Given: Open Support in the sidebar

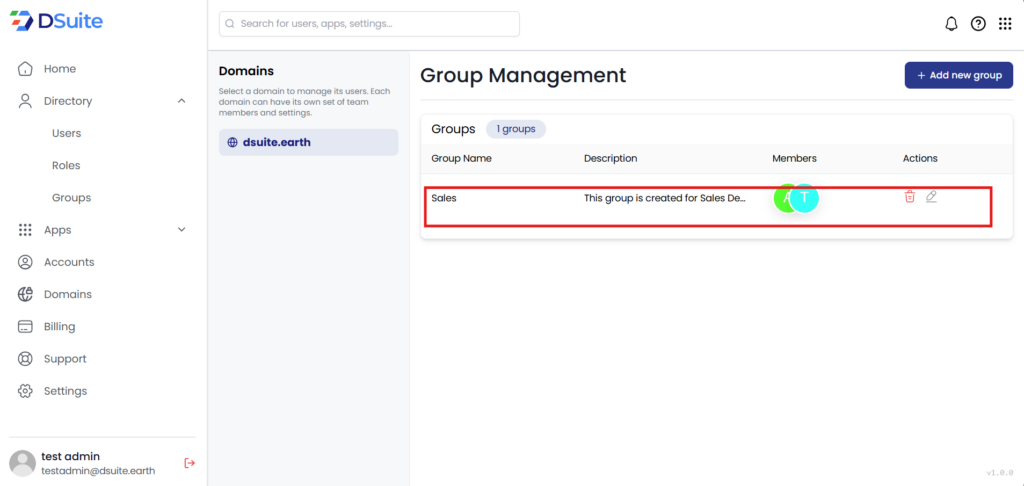Looking at the screenshot, I should [x=65, y=359].
